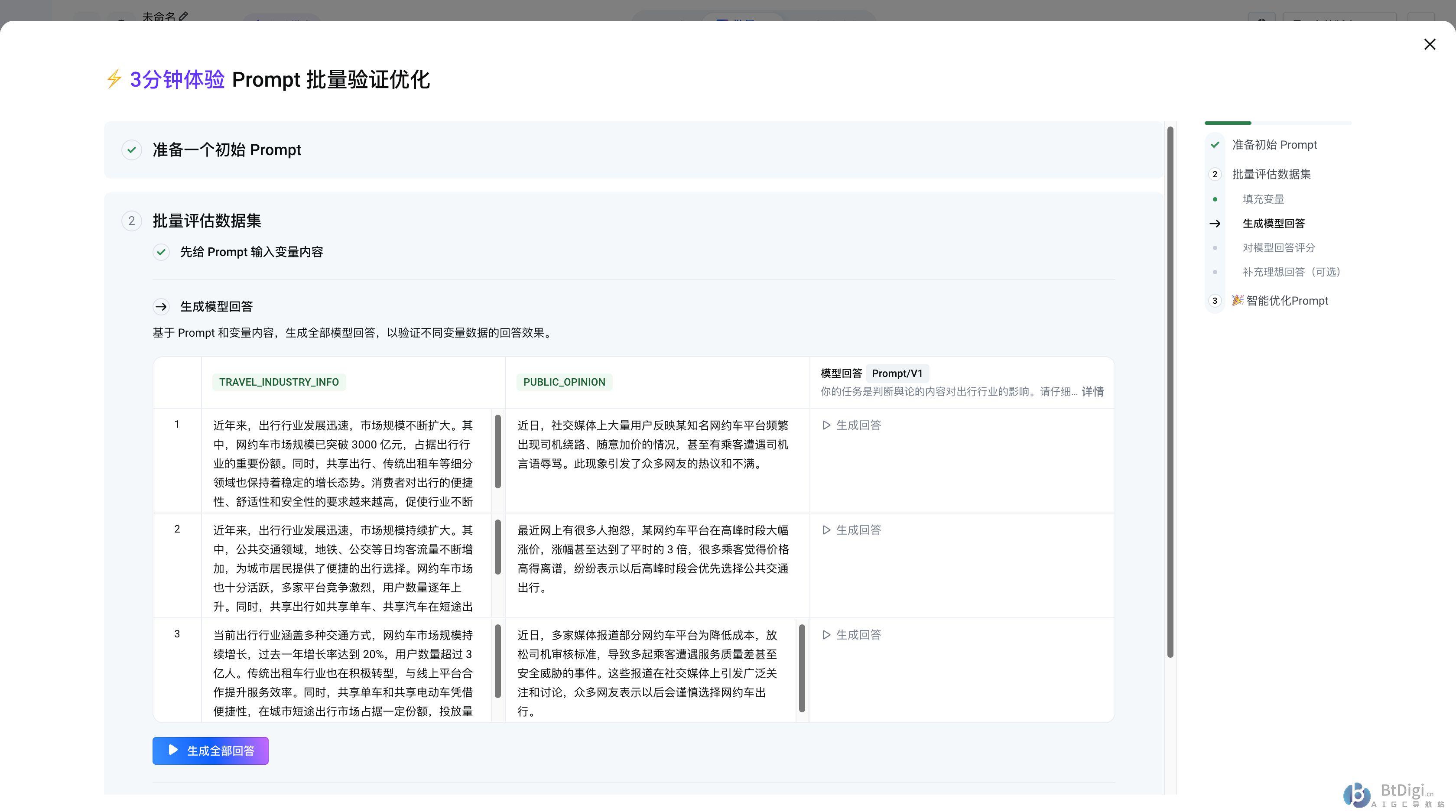Expand the 先给 Prompt 输入变量内容 step
Image resolution: width=1456 pixels, height=812 pixels.
(251, 252)
